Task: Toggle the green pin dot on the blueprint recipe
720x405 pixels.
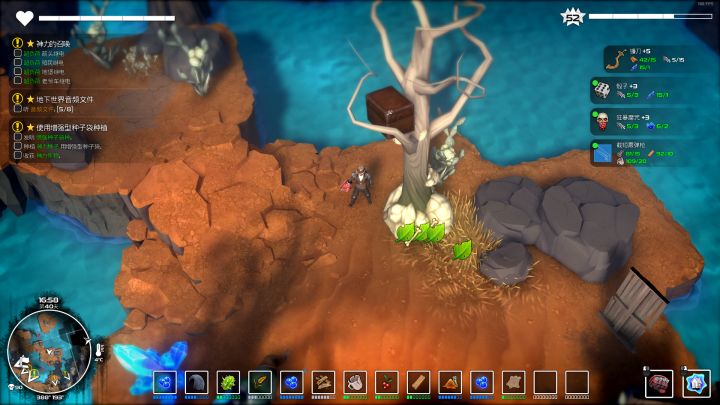Action: [595, 146]
